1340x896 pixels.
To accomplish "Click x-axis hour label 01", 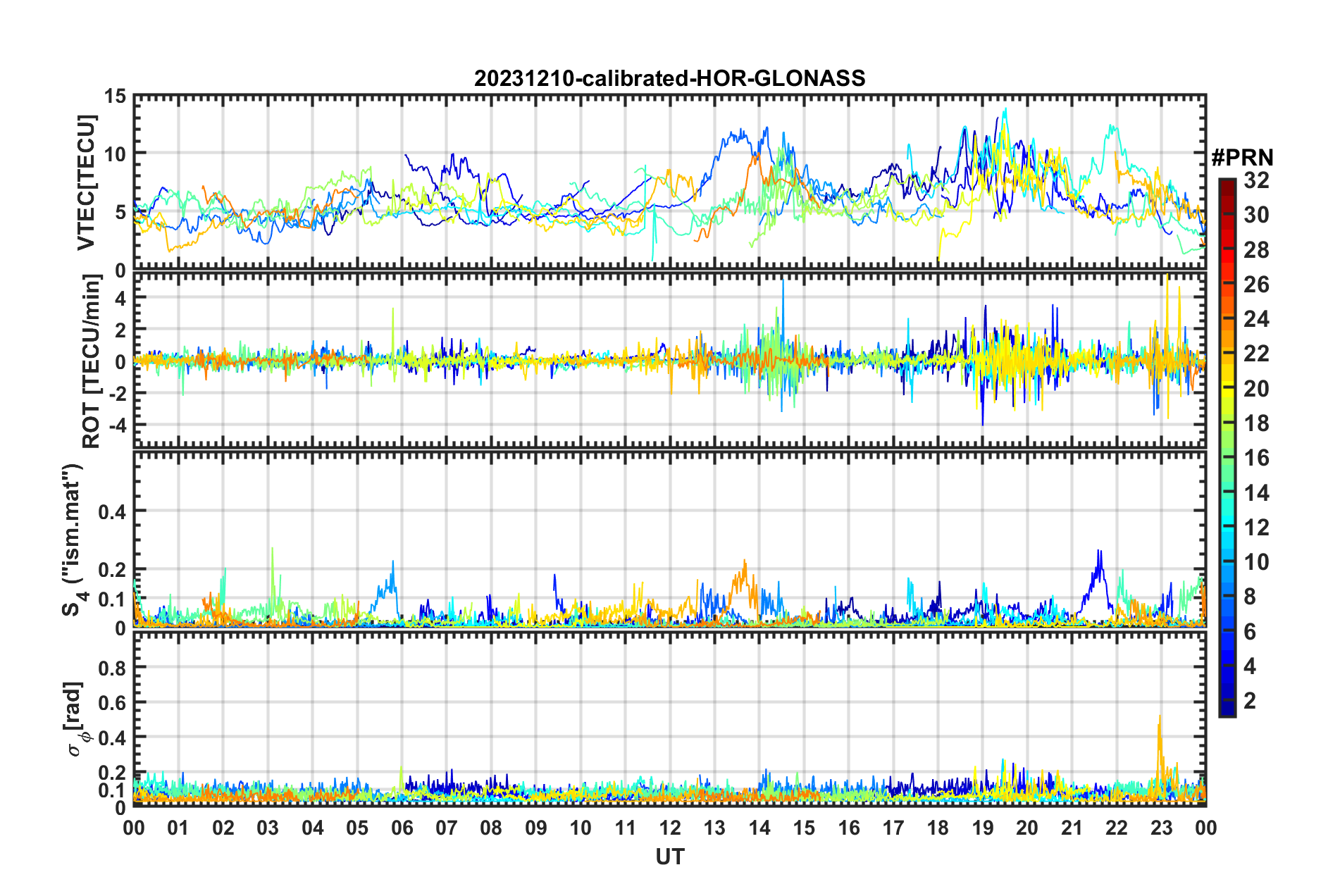I will point(178,828).
